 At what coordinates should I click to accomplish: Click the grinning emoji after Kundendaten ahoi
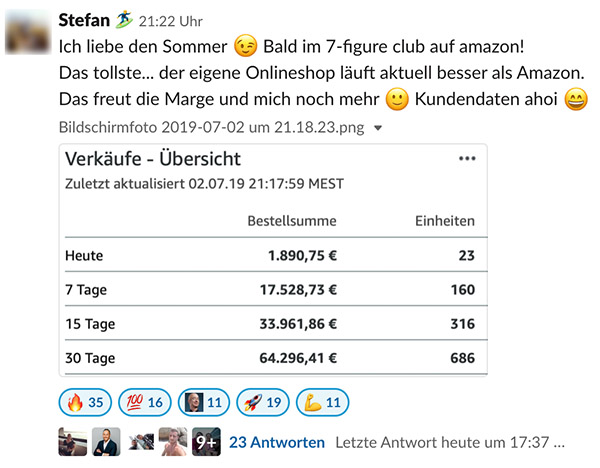576,99
